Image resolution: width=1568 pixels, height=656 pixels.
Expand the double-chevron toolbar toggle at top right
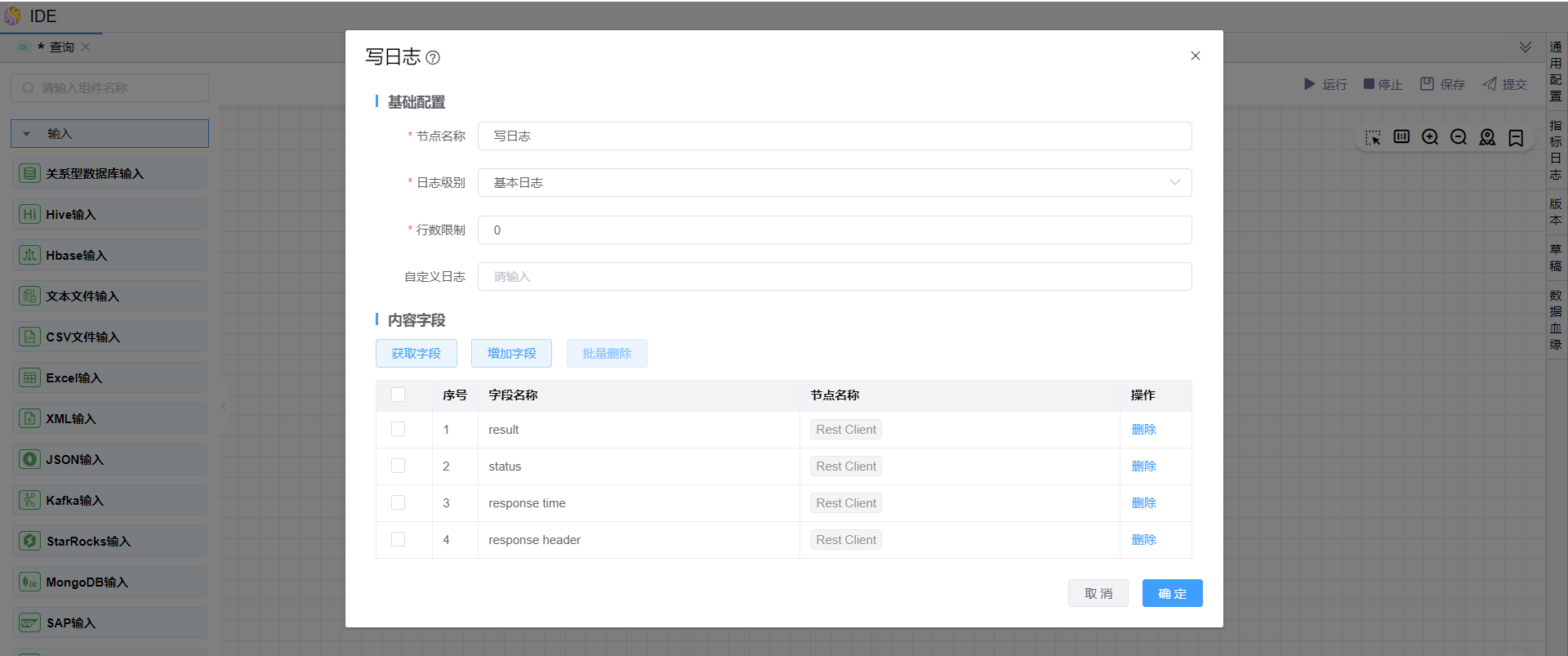click(1525, 47)
